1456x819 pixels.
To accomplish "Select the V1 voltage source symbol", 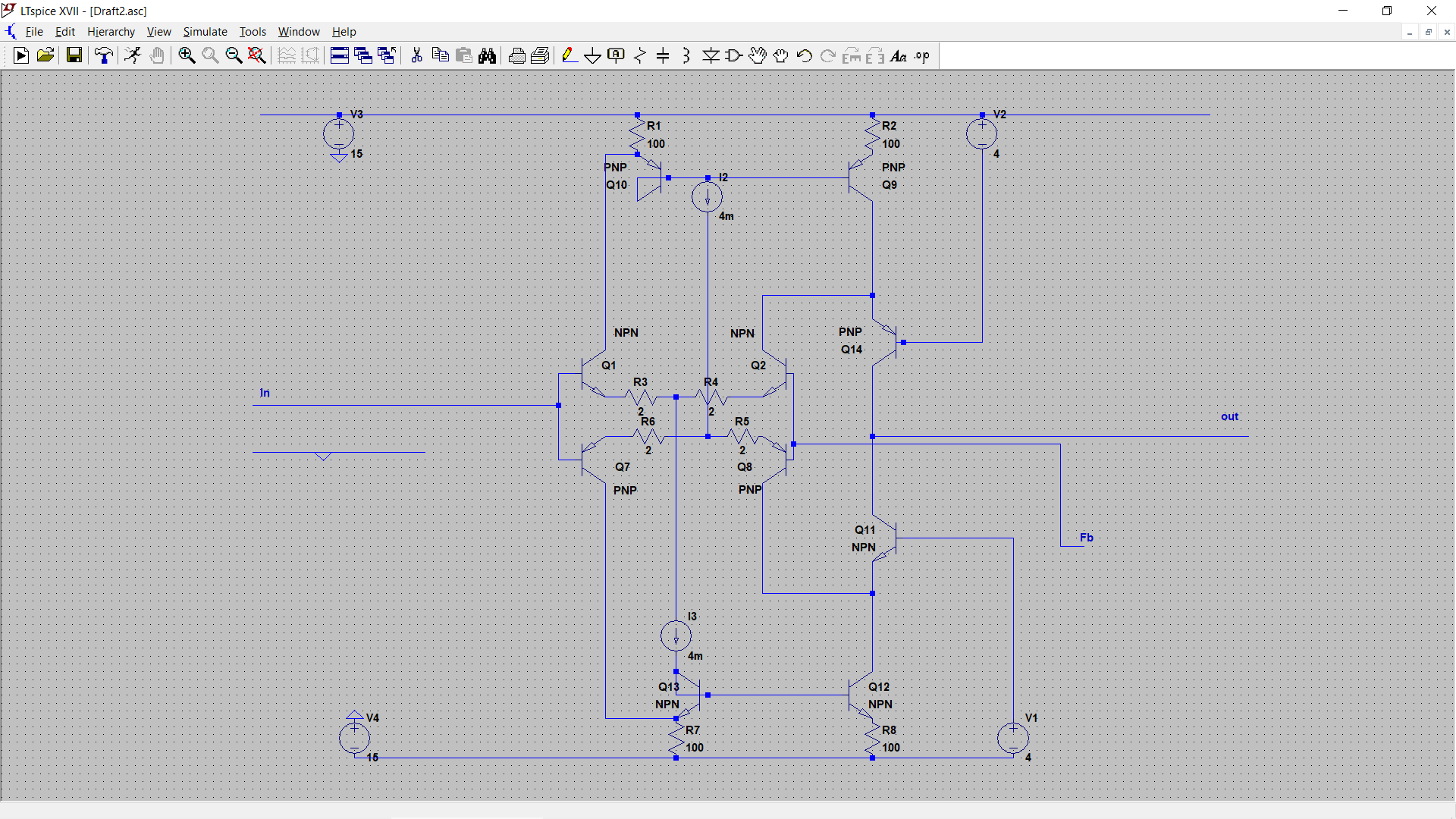I will click(x=1013, y=738).
